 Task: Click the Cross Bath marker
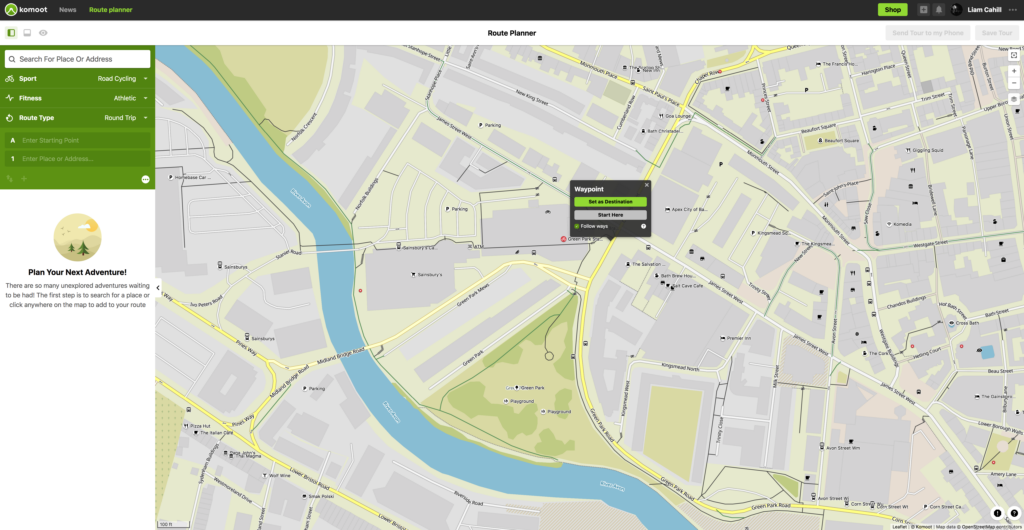pos(951,323)
